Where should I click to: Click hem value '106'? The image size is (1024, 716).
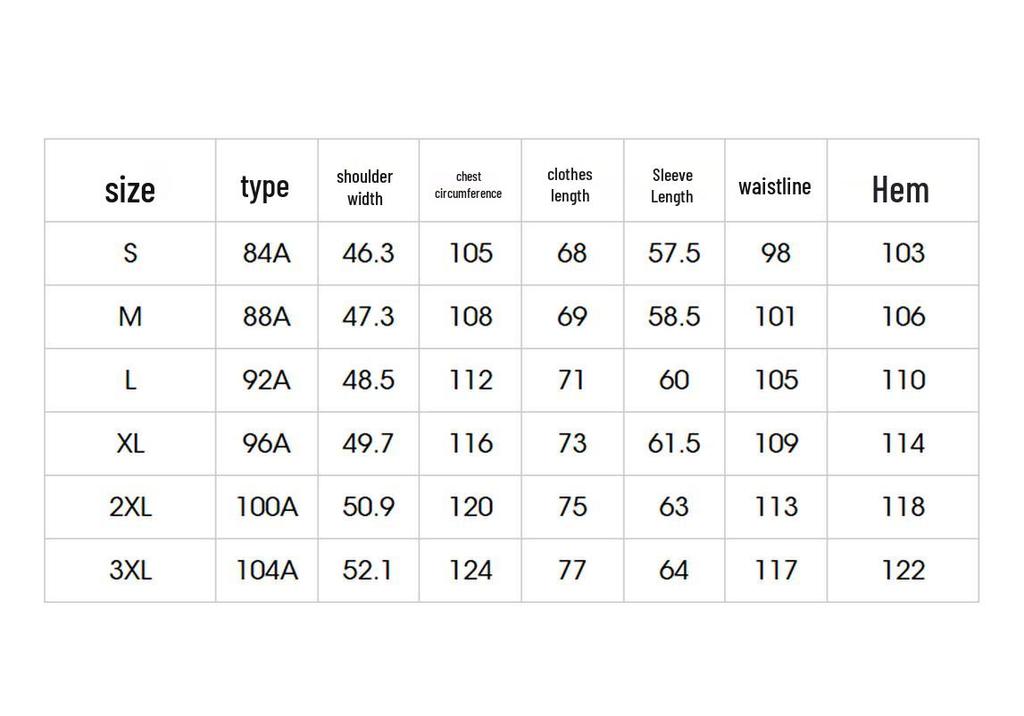[904, 317]
